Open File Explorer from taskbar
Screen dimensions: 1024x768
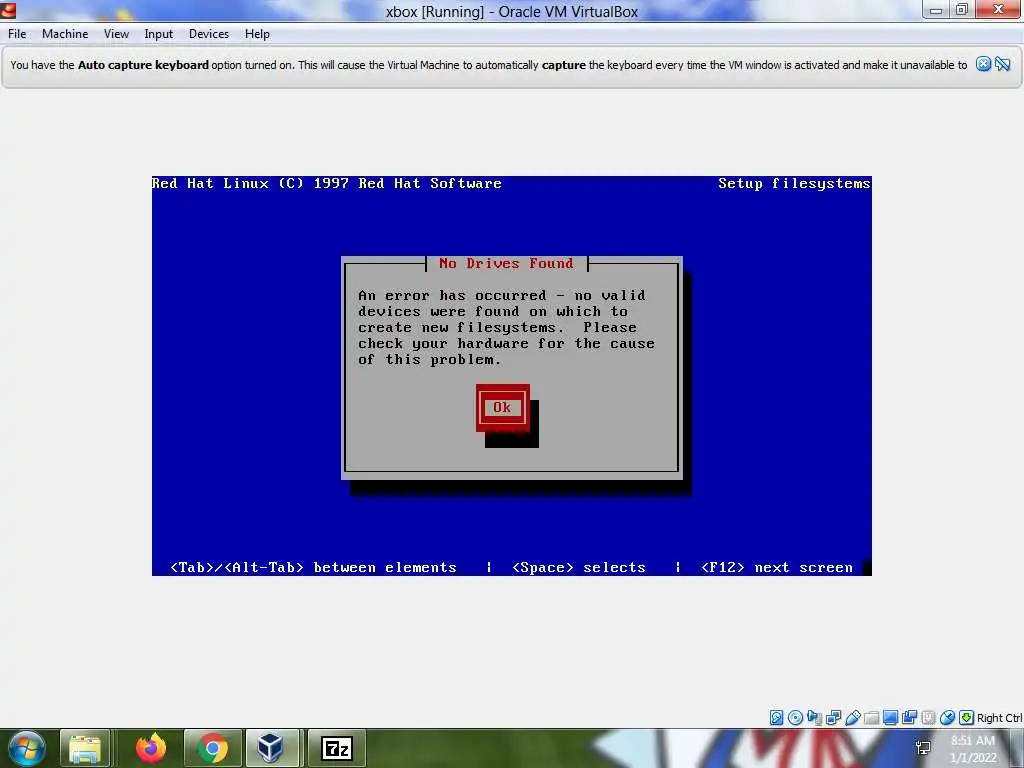85,748
